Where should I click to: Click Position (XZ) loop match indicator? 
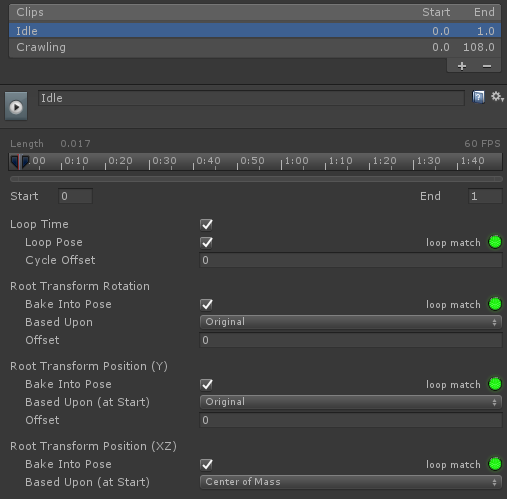495,464
